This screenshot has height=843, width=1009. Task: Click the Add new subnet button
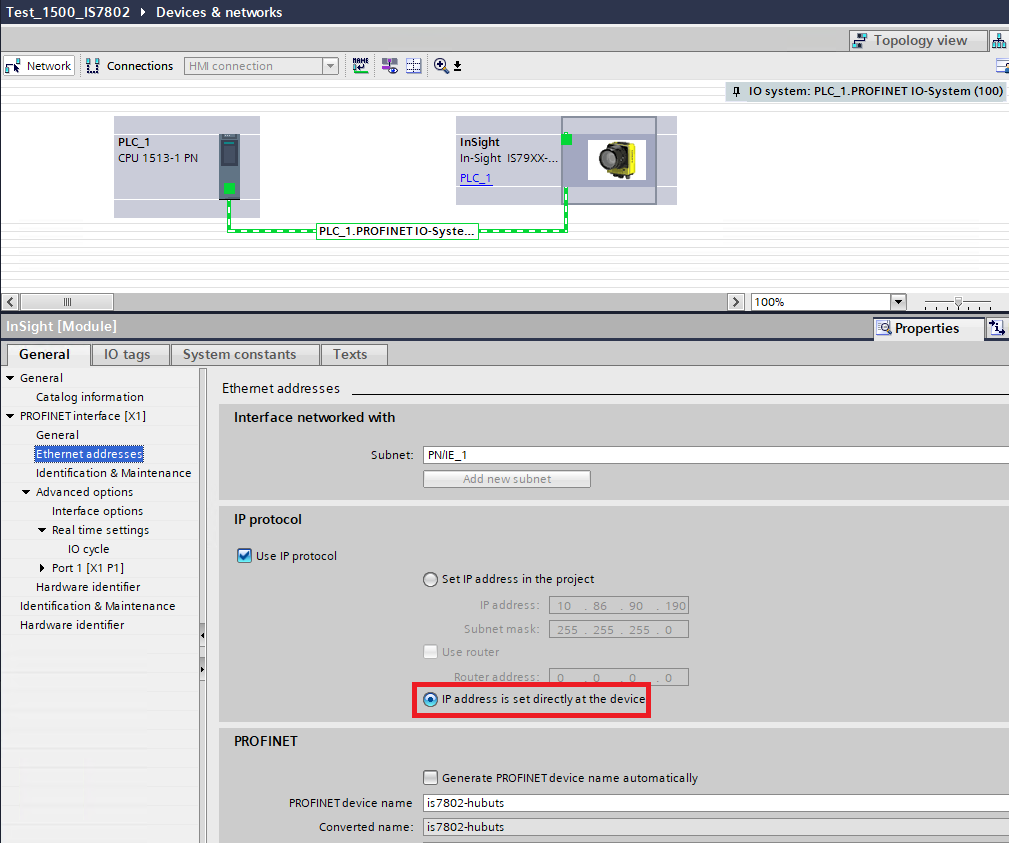[x=506, y=478]
